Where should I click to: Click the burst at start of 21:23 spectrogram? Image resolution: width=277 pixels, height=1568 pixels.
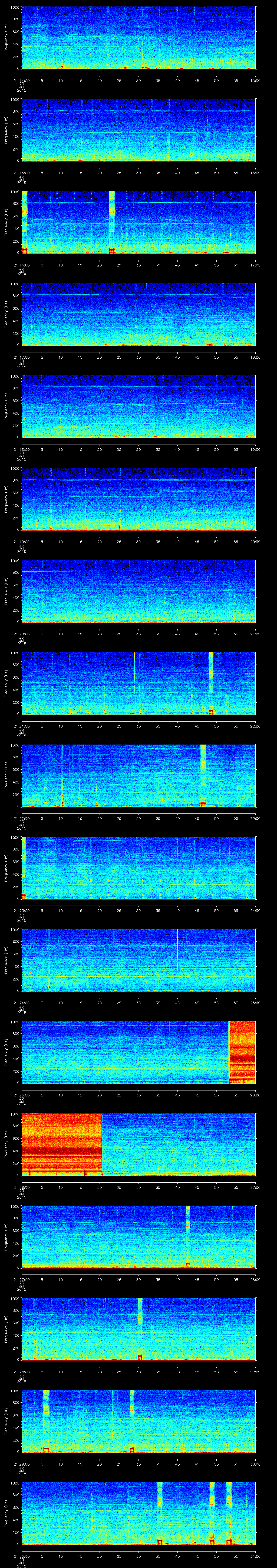pyautogui.click(x=24, y=867)
